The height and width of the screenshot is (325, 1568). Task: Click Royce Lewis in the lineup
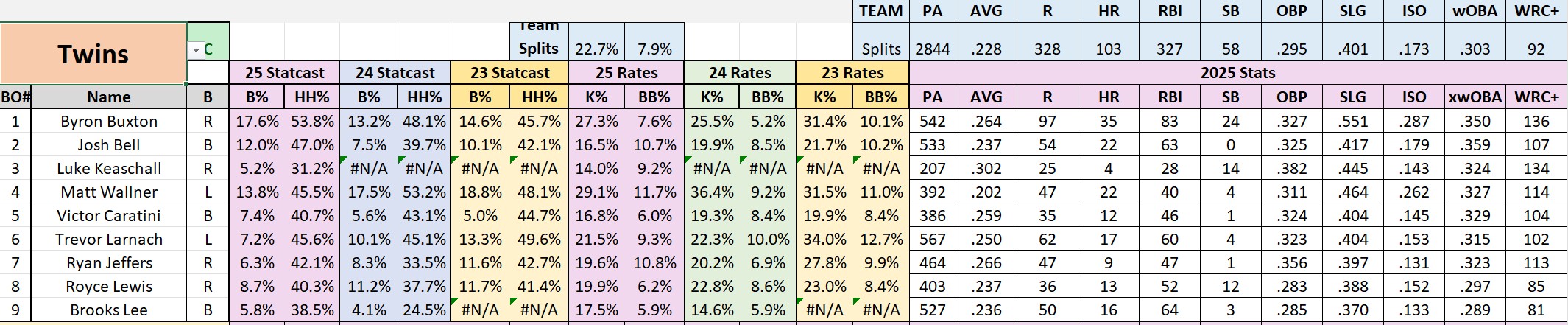coord(109,287)
